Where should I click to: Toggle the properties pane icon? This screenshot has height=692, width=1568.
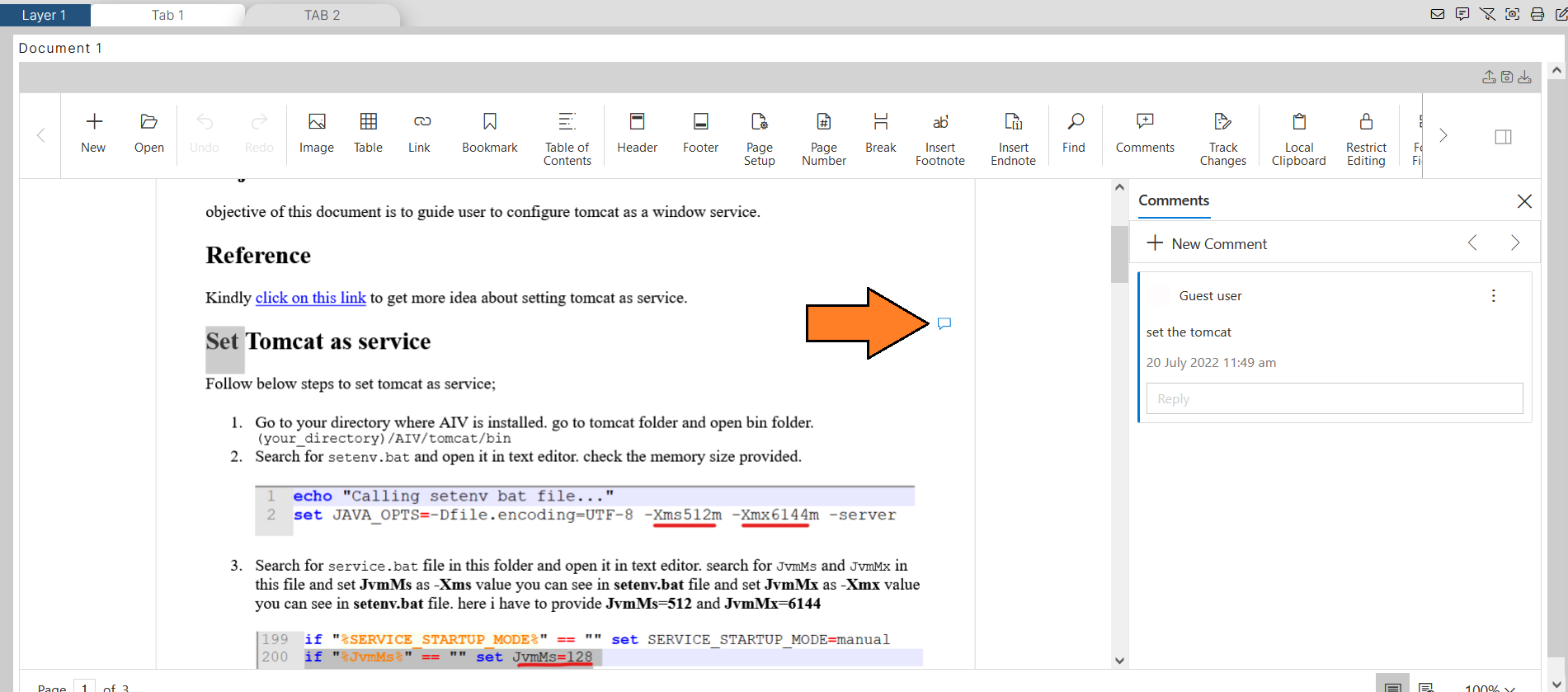click(1504, 136)
